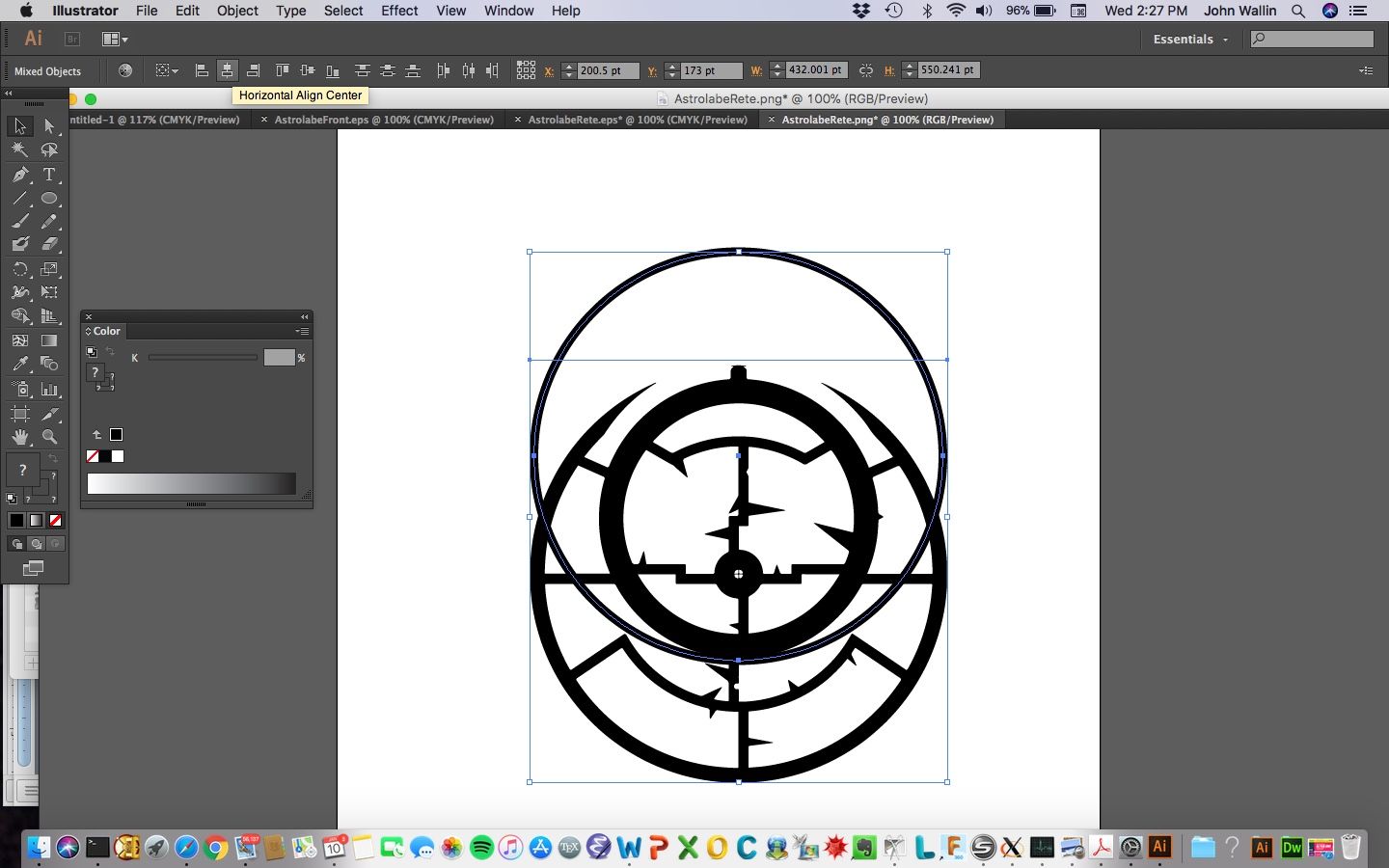Screen dimensions: 1389x868
Task: Cycle Color panel display size
Action: [x=89, y=332]
